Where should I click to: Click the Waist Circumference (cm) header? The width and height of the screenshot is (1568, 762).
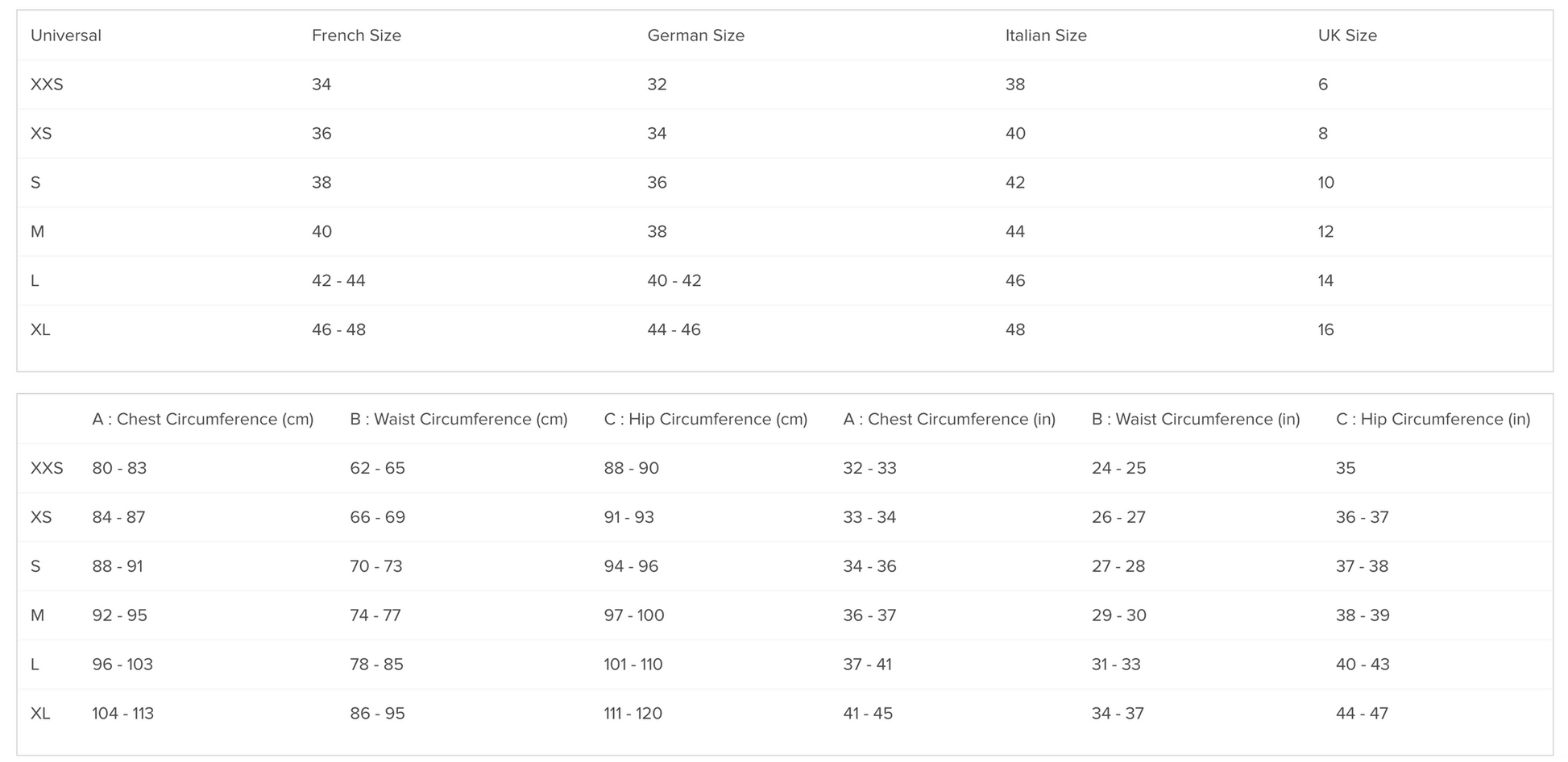click(x=458, y=419)
